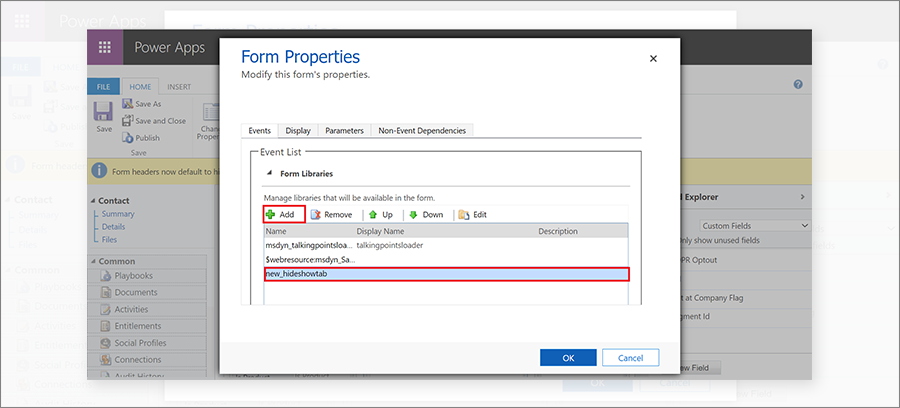Image resolution: width=900 pixels, height=408 pixels.
Task: Move the library Up
Action: coord(381,215)
